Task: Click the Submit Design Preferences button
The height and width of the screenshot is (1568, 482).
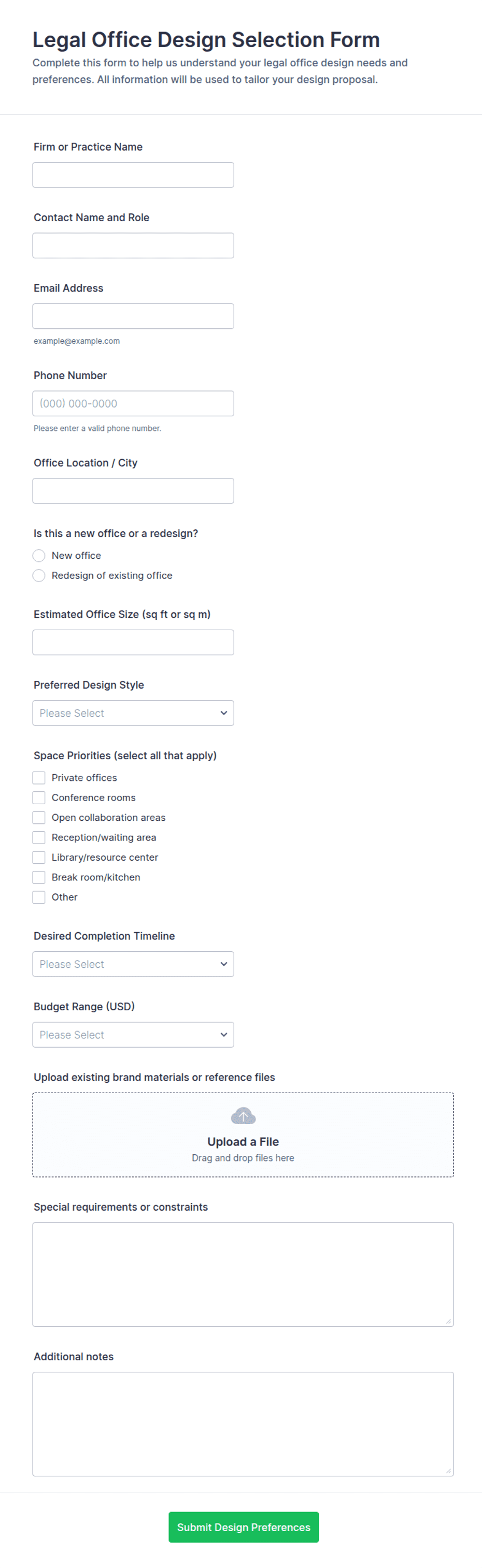Action: (x=244, y=1527)
